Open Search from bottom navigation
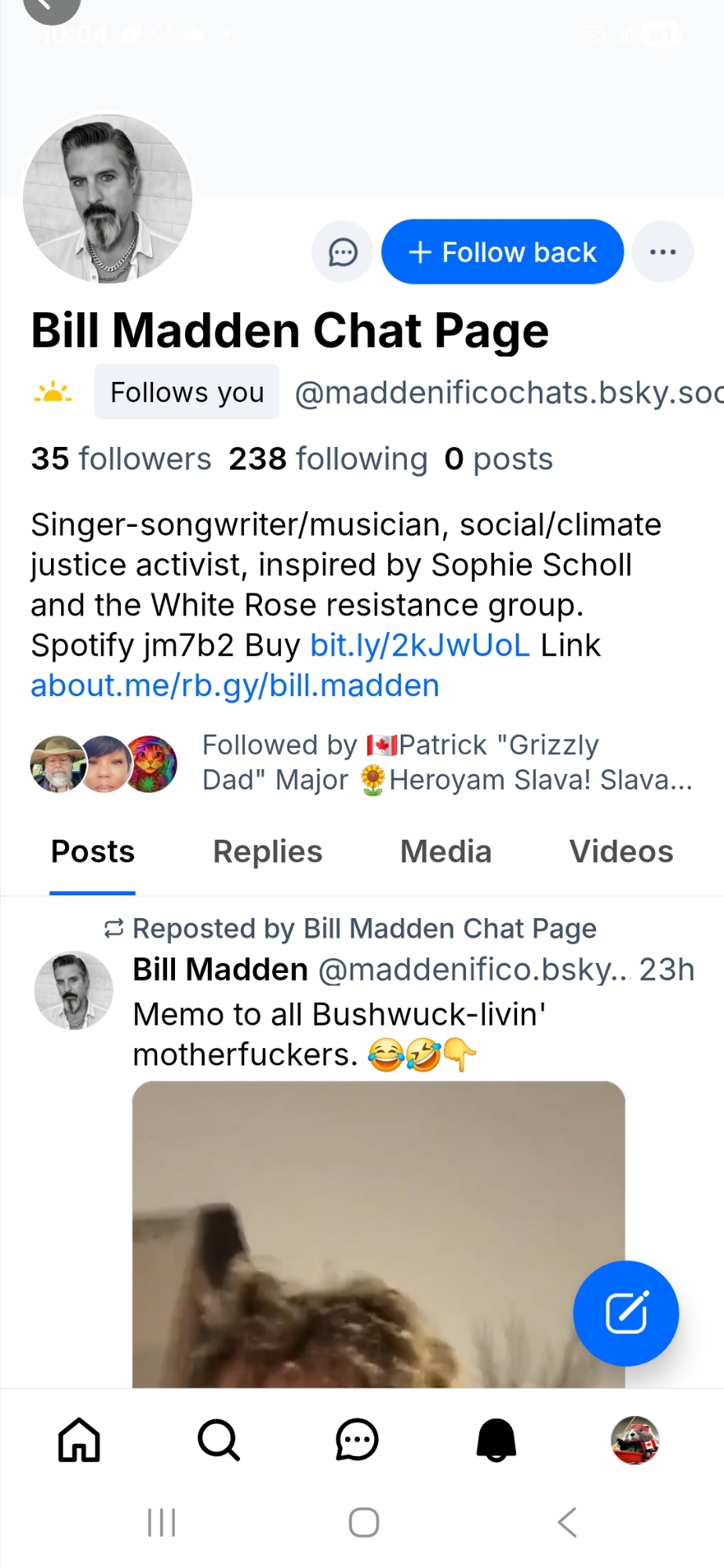Screen dimensions: 724x1568 coord(218,1440)
